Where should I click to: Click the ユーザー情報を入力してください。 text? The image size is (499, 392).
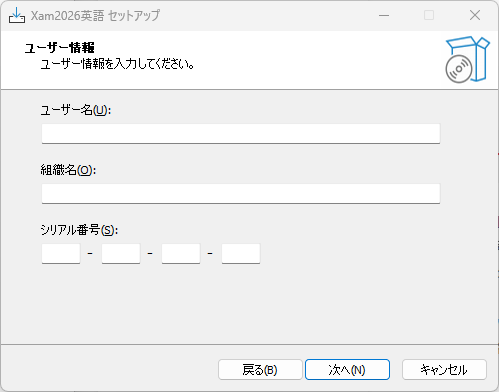pos(118,64)
